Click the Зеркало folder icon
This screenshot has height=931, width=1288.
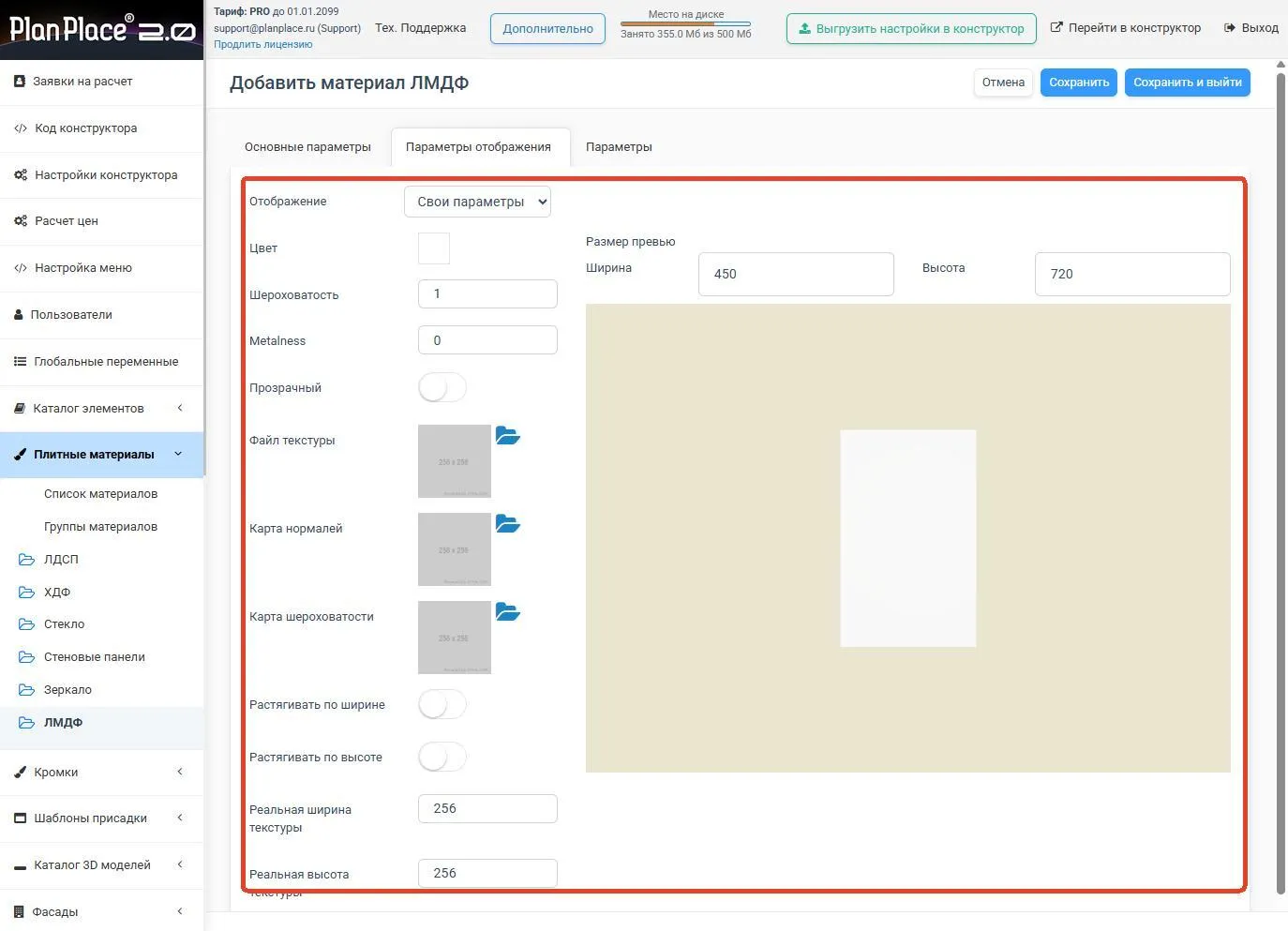click(x=27, y=690)
